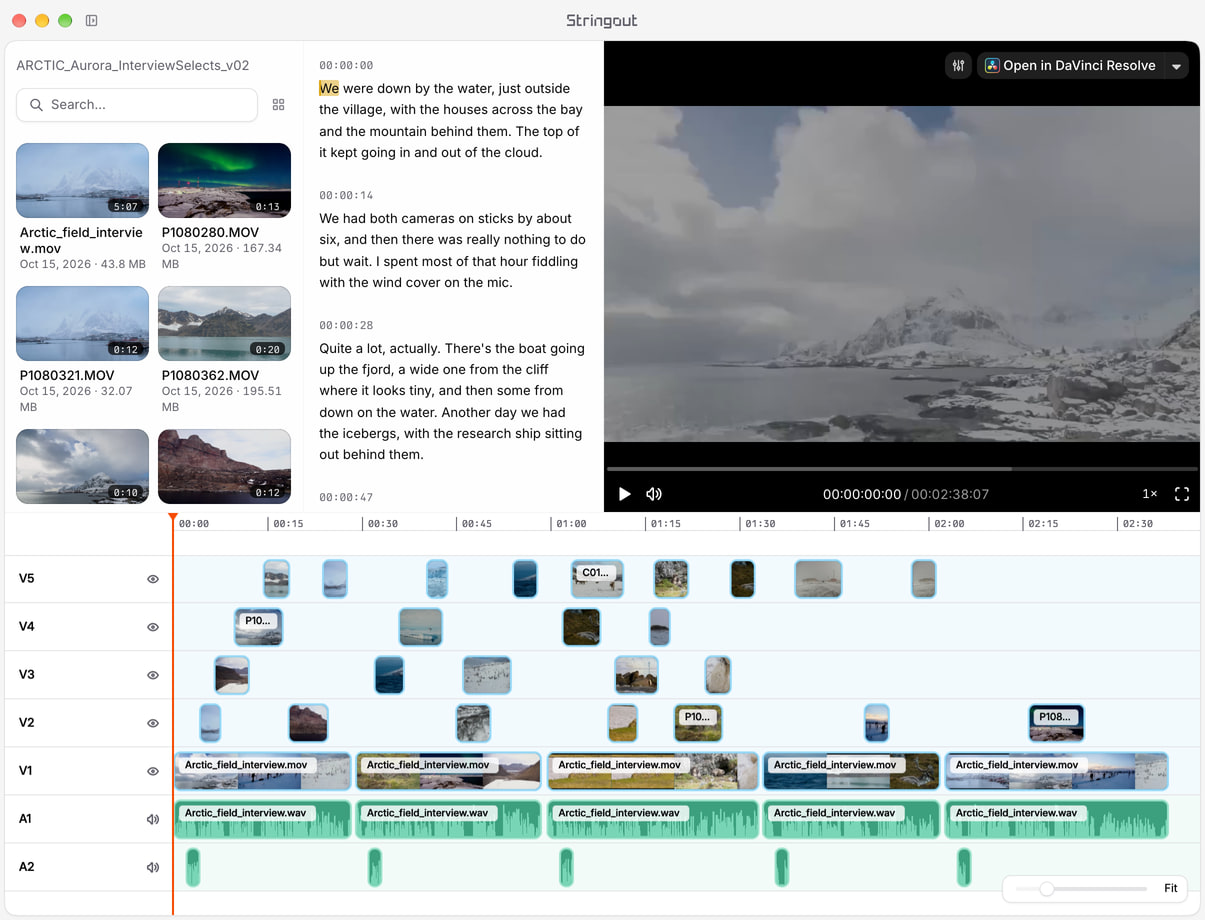
Task: Select the last clip on track V5
Action: tap(924, 579)
